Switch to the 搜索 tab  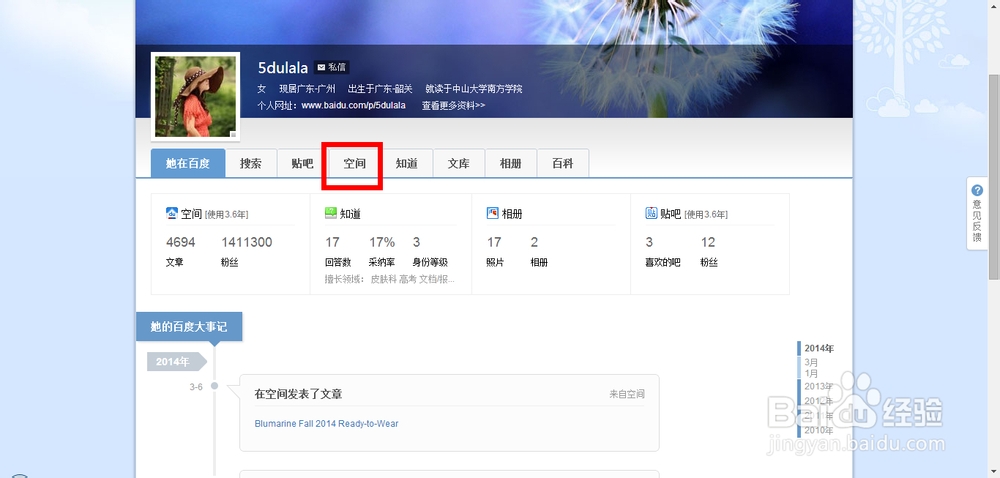pyautogui.click(x=251, y=163)
